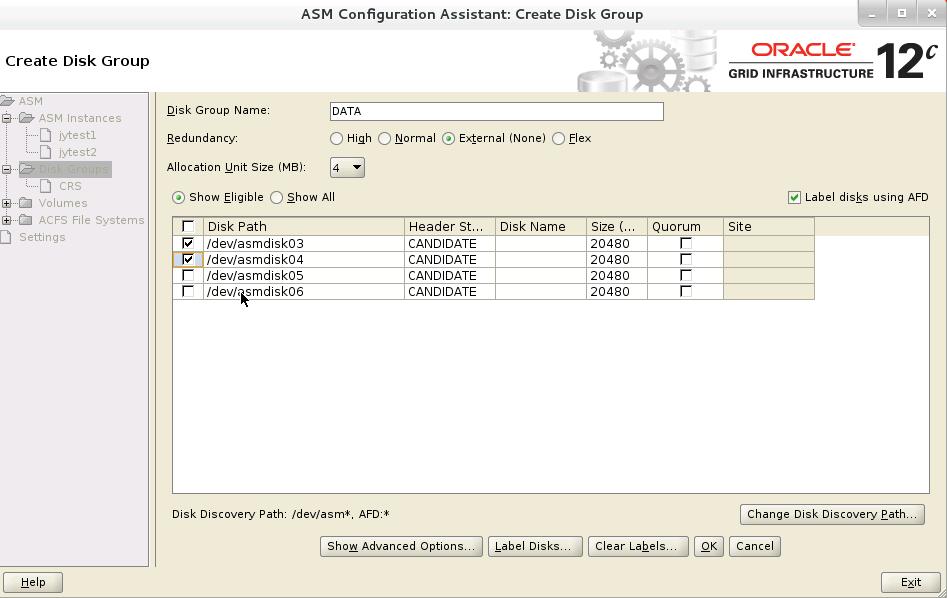Click the Header Status column header

[450, 227]
